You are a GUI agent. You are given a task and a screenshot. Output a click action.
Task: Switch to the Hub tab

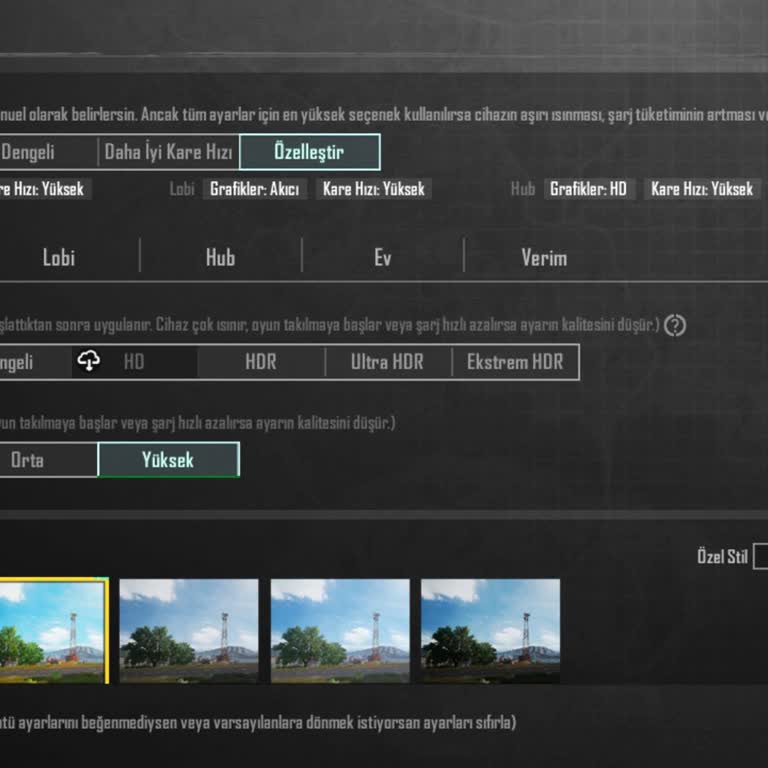pyautogui.click(x=220, y=258)
